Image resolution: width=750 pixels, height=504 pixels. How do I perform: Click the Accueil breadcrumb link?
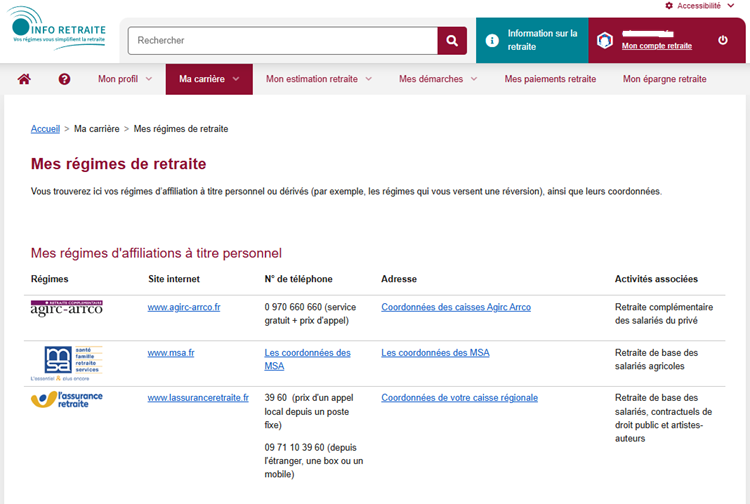pos(45,129)
